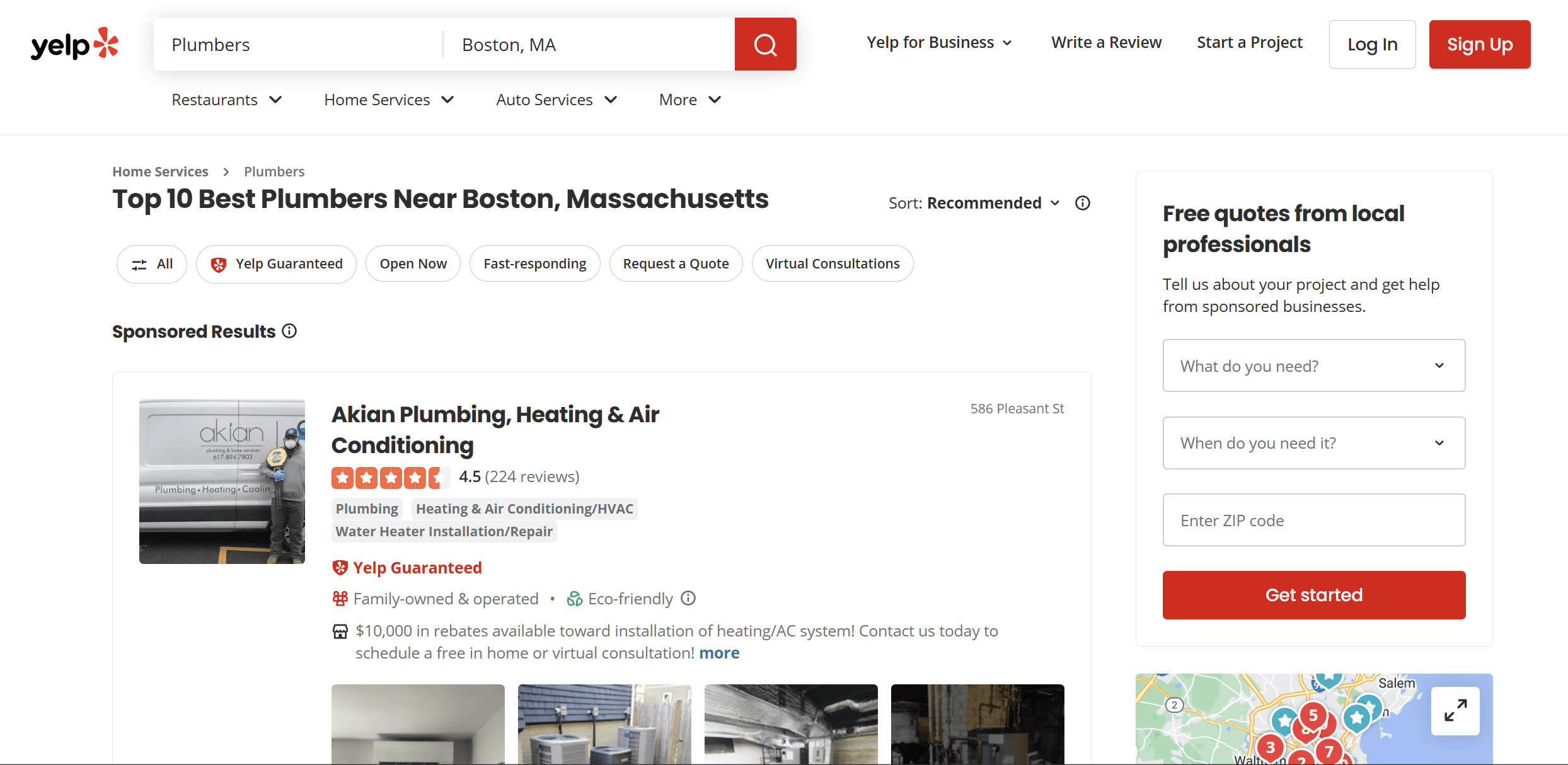1568x765 pixels.
Task: Toggle the Virtual Consultations filter
Action: (833, 263)
